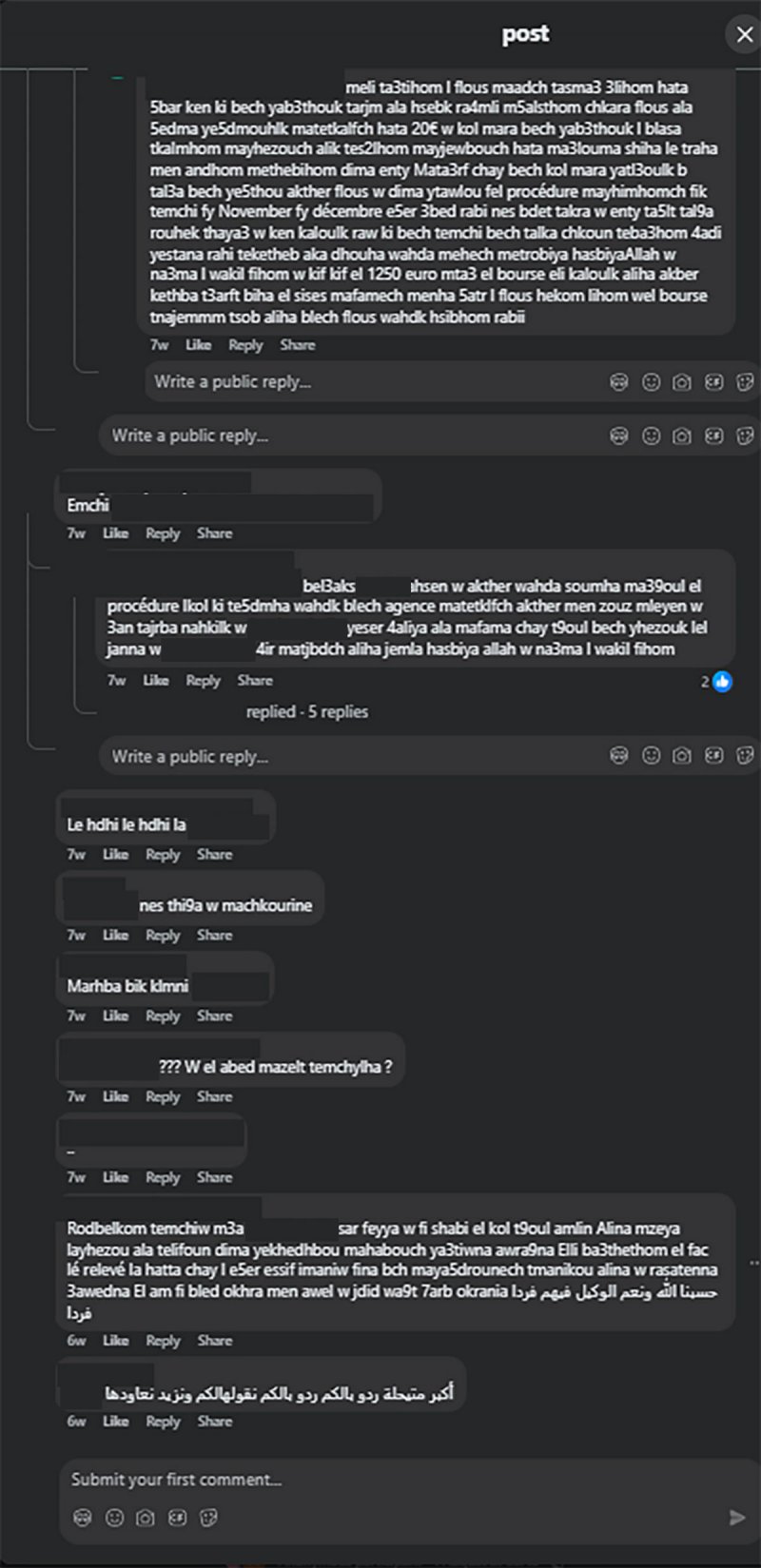
Task: Click avatar sticker icon in bottom comment box
Action: (83, 1518)
